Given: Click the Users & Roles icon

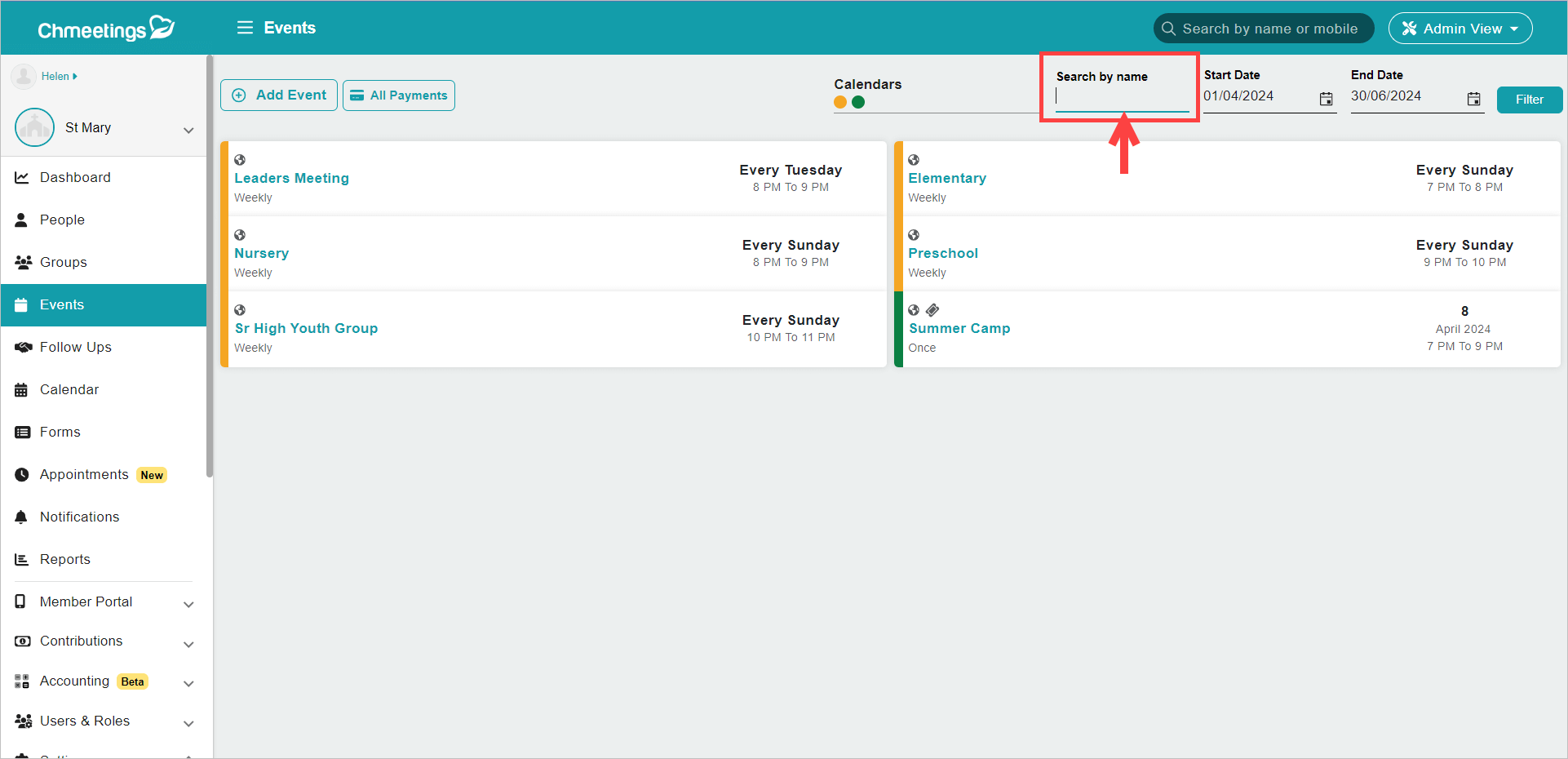Looking at the screenshot, I should point(23,721).
